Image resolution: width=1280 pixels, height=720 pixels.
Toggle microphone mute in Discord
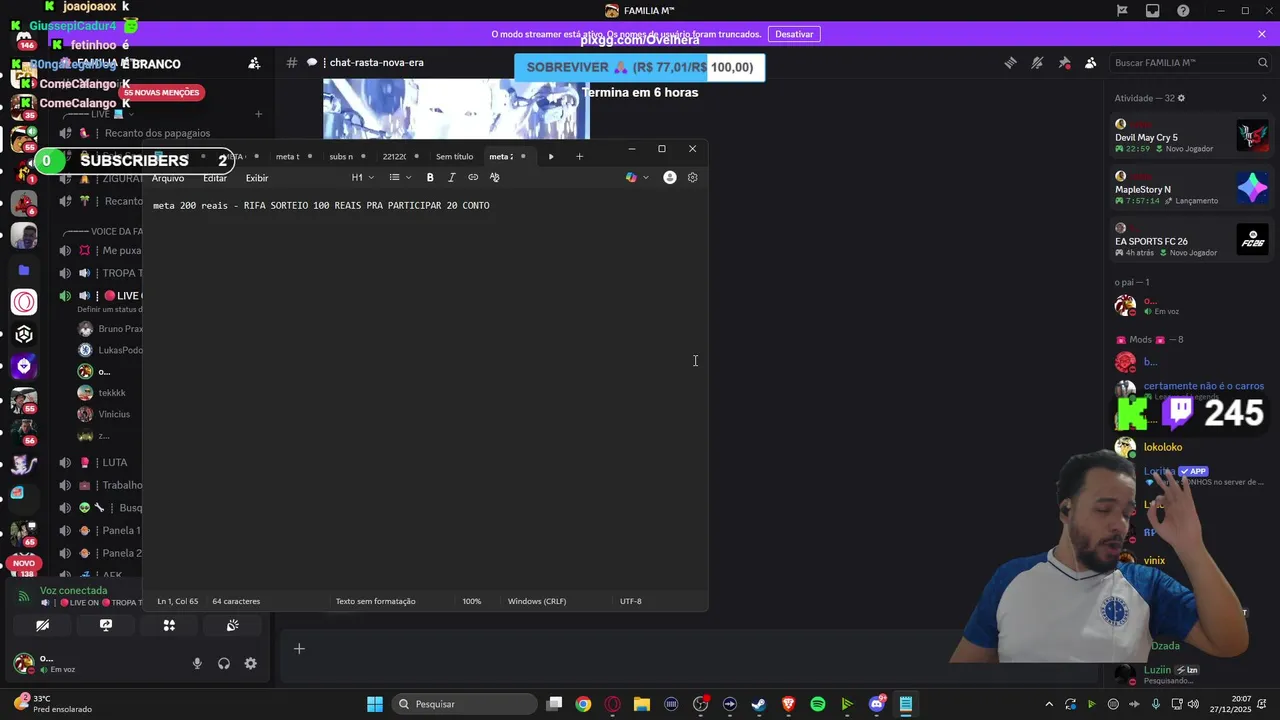click(197, 663)
